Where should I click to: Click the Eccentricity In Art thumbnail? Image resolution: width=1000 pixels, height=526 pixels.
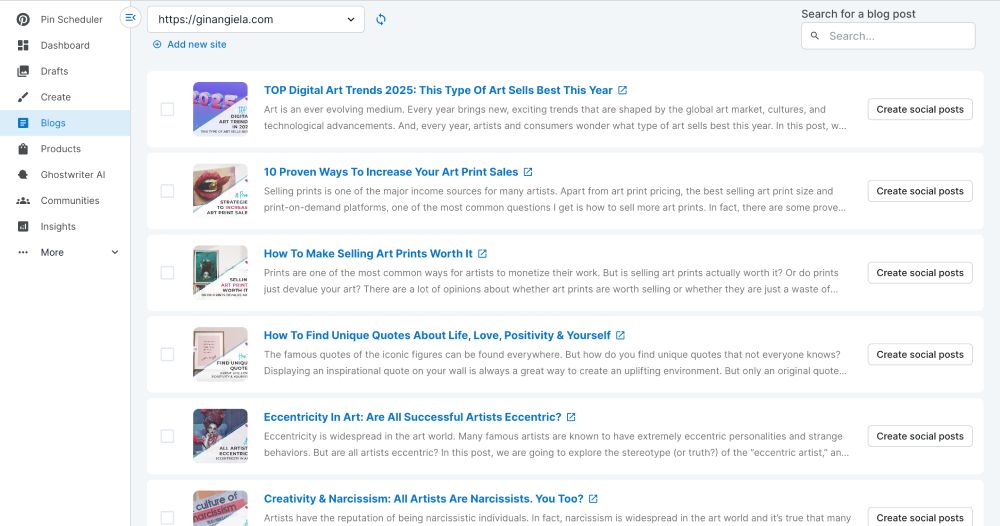click(220, 435)
